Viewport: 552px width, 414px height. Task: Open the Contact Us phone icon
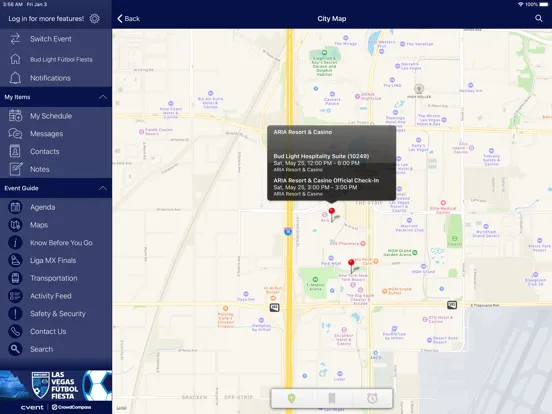[15, 331]
